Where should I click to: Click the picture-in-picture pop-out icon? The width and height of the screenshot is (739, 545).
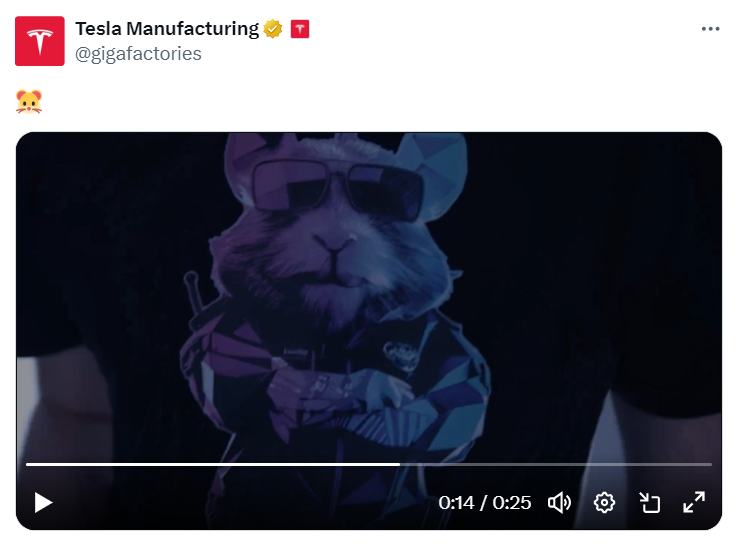[x=649, y=503]
